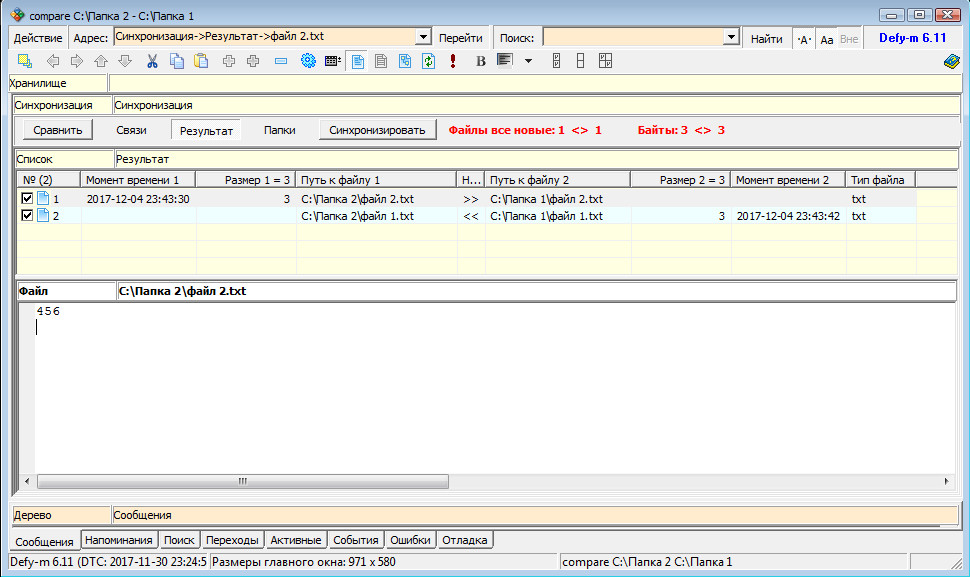Open the События bottom tab
The image size is (970, 577).
point(356,540)
